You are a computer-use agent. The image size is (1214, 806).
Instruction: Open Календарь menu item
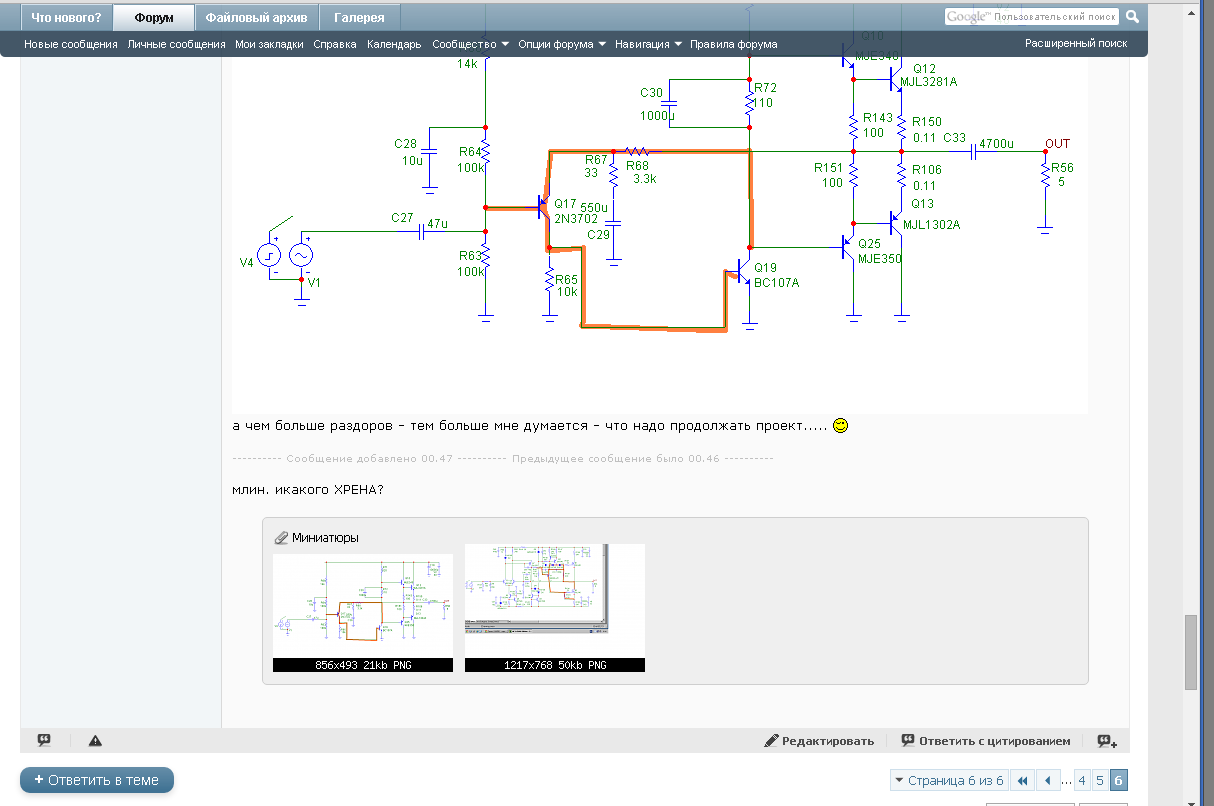pyautogui.click(x=394, y=44)
